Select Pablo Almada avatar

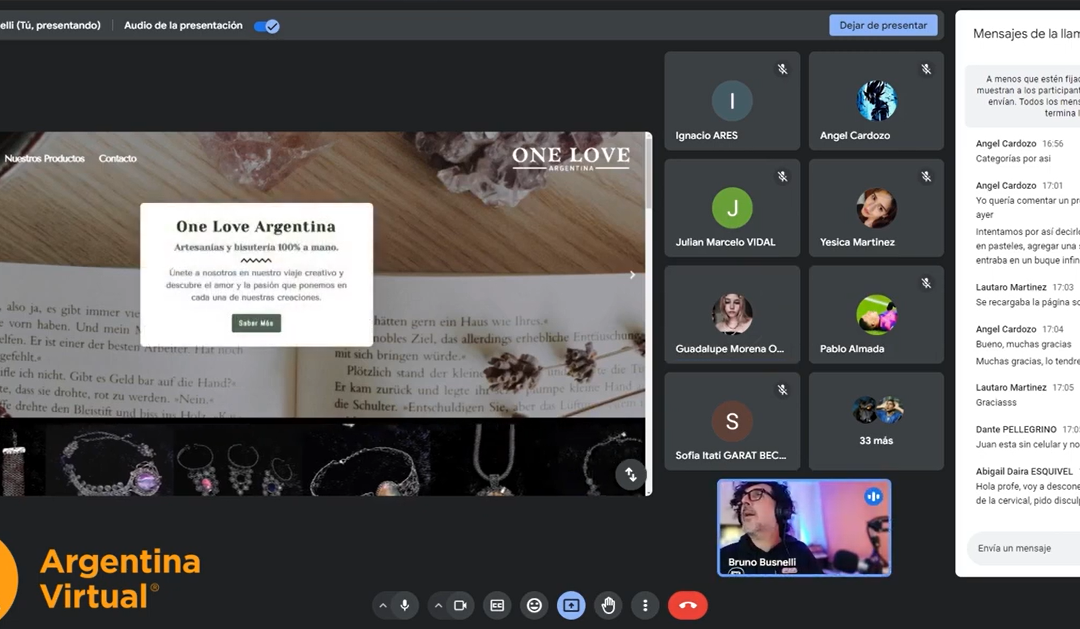(x=876, y=314)
